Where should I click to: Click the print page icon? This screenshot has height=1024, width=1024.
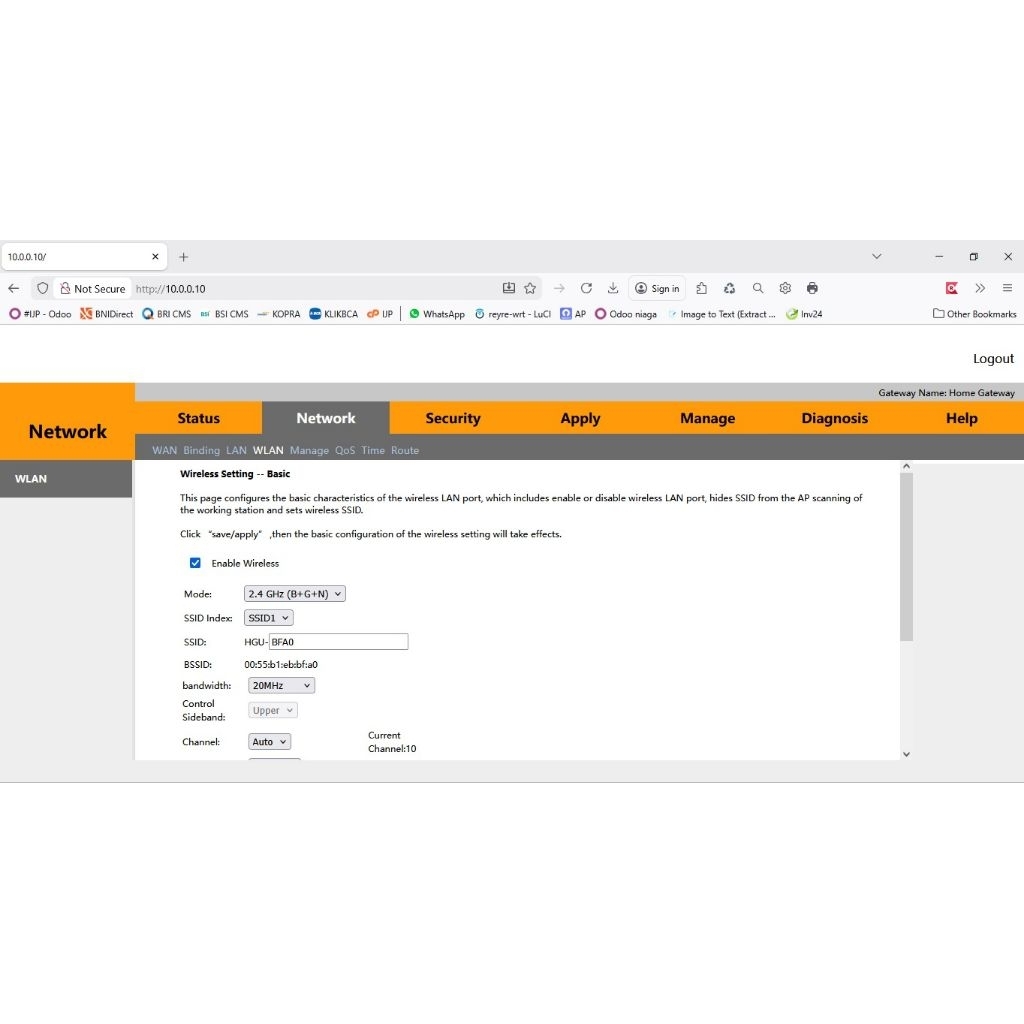(812, 288)
